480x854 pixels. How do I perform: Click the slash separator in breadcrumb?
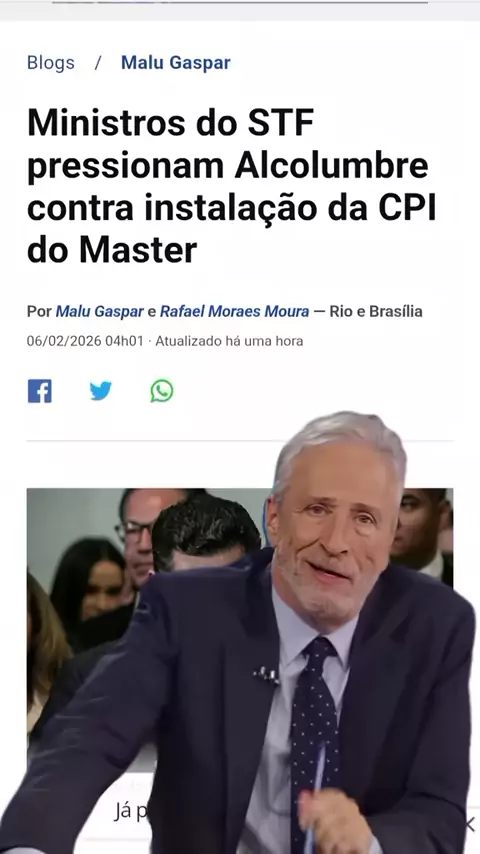pyautogui.click(x=98, y=63)
